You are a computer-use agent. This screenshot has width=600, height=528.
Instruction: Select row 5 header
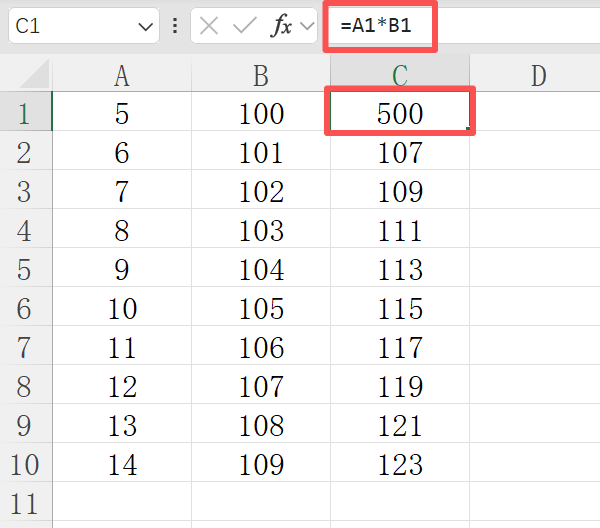[25, 270]
